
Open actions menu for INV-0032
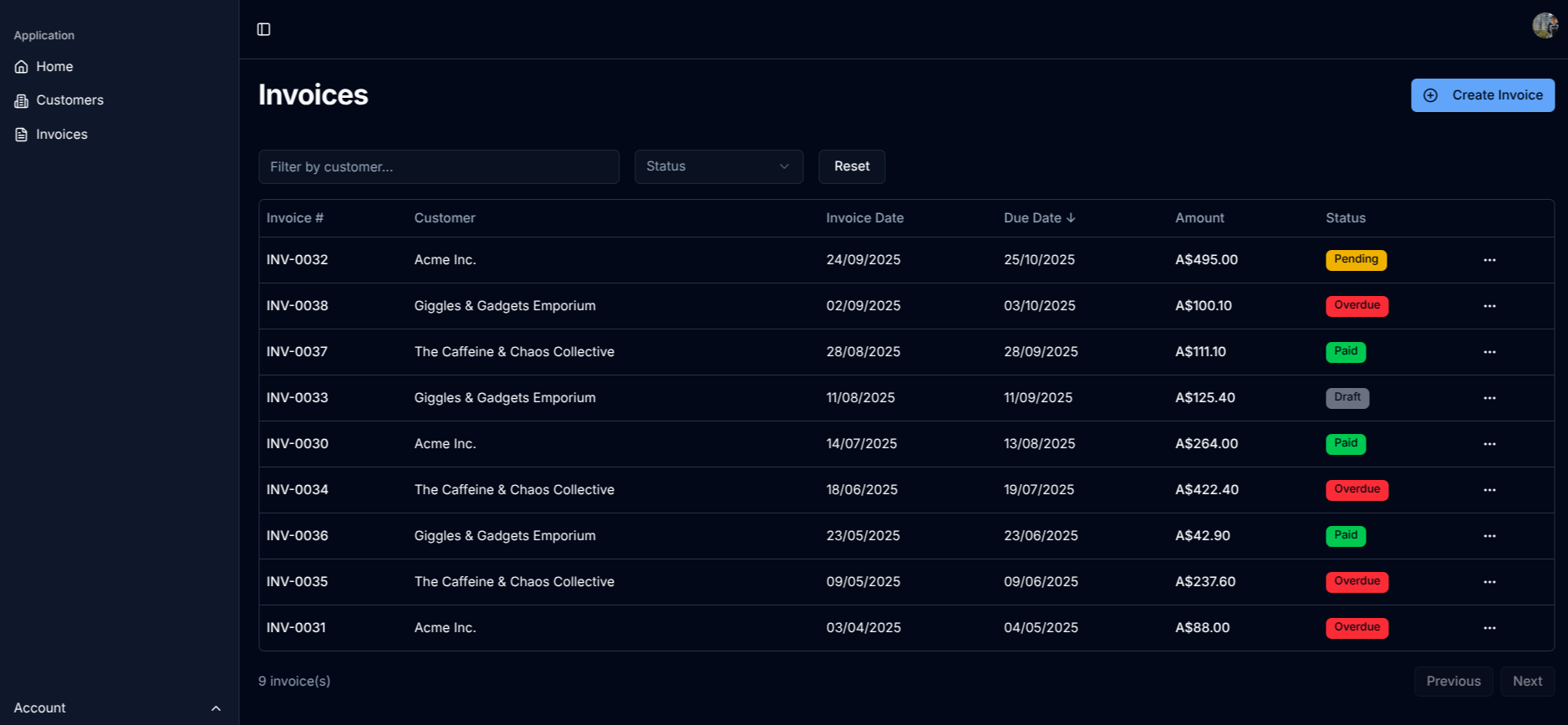[x=1489, y=260]
